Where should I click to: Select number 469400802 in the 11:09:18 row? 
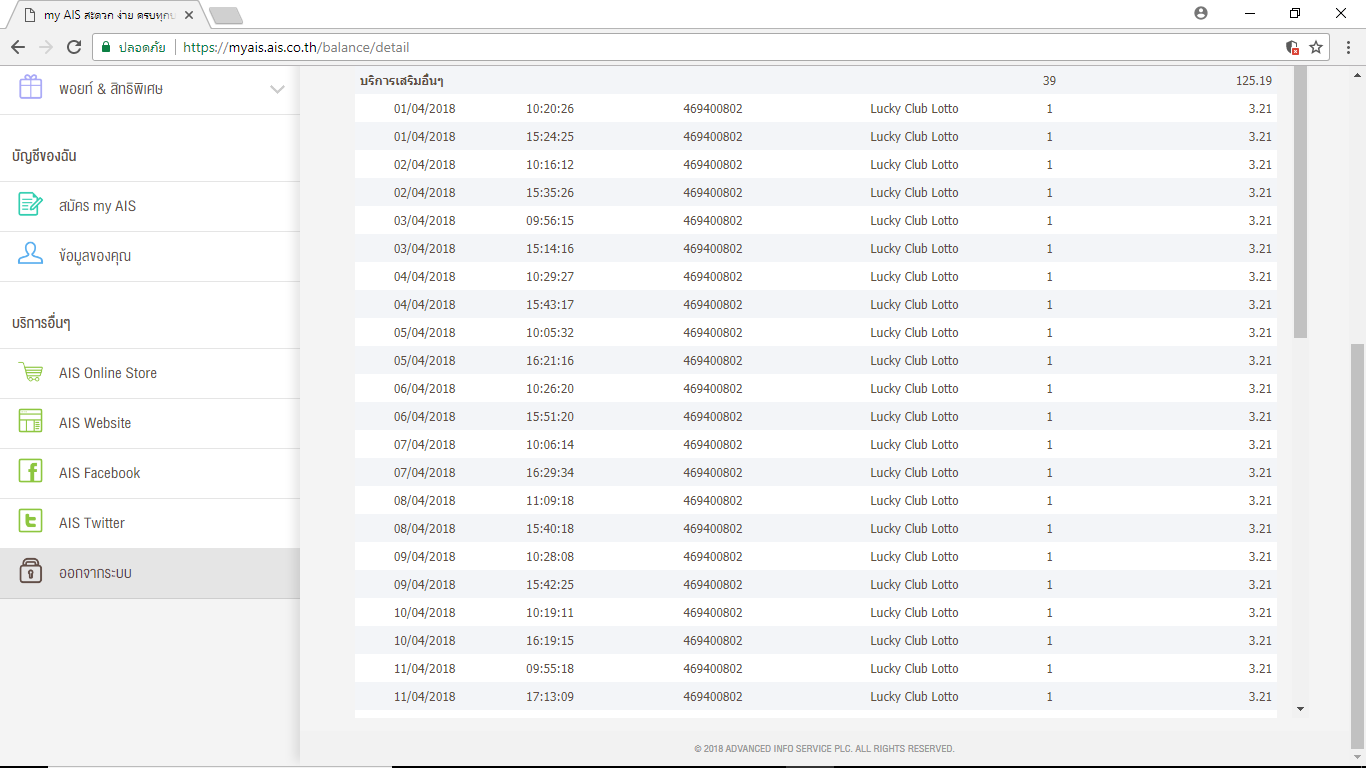713,501
